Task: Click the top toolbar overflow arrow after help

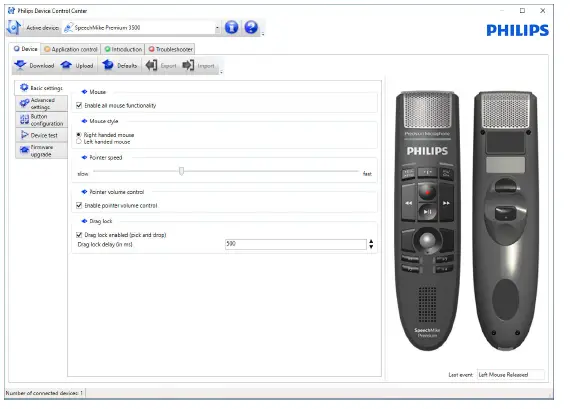Action: tap(263, 34)
